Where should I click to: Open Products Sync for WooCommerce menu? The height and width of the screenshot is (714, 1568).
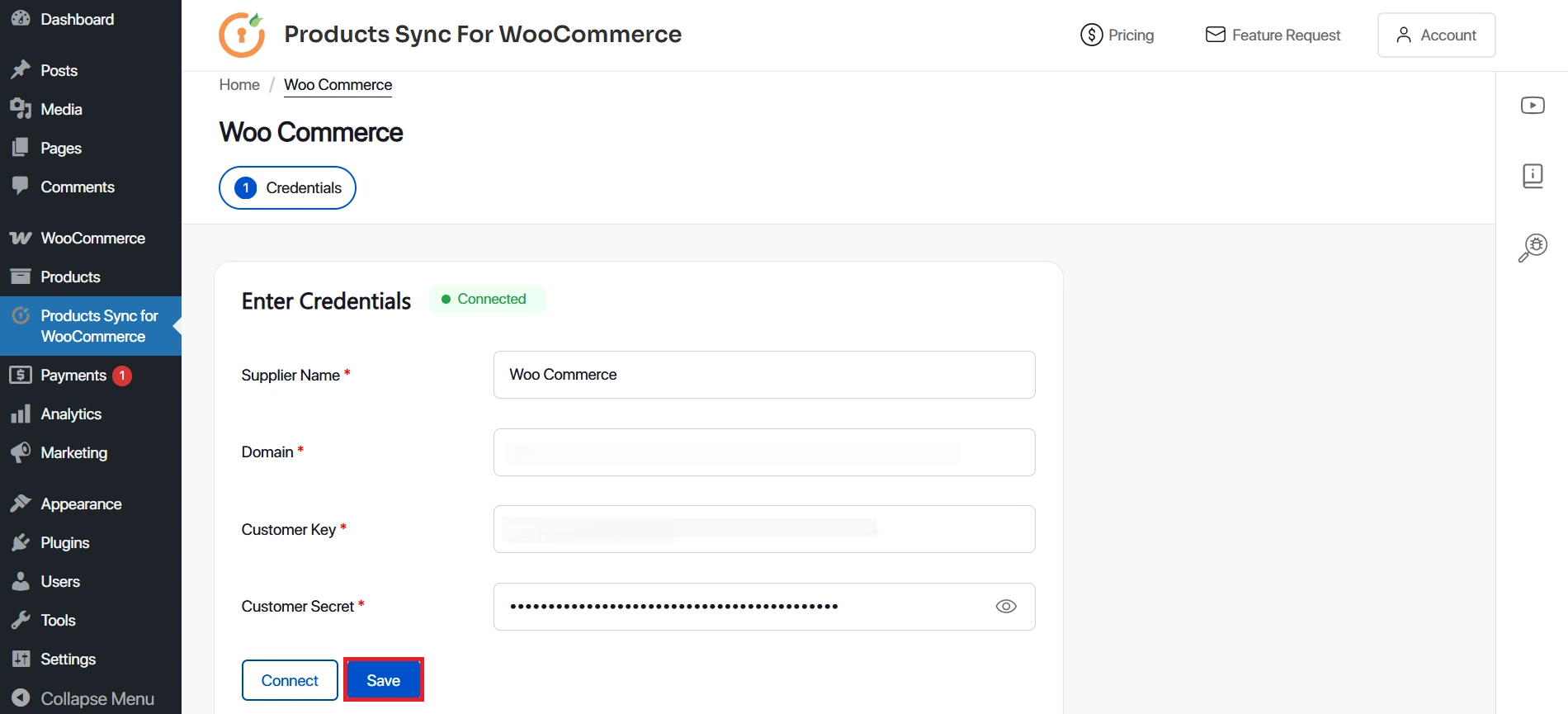coord(91,326)
